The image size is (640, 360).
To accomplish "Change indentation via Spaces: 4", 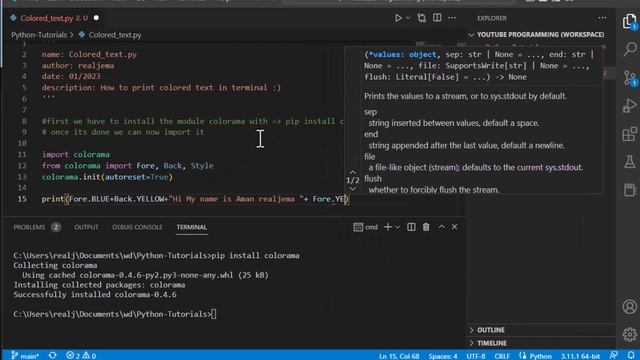I will point(443,356).
